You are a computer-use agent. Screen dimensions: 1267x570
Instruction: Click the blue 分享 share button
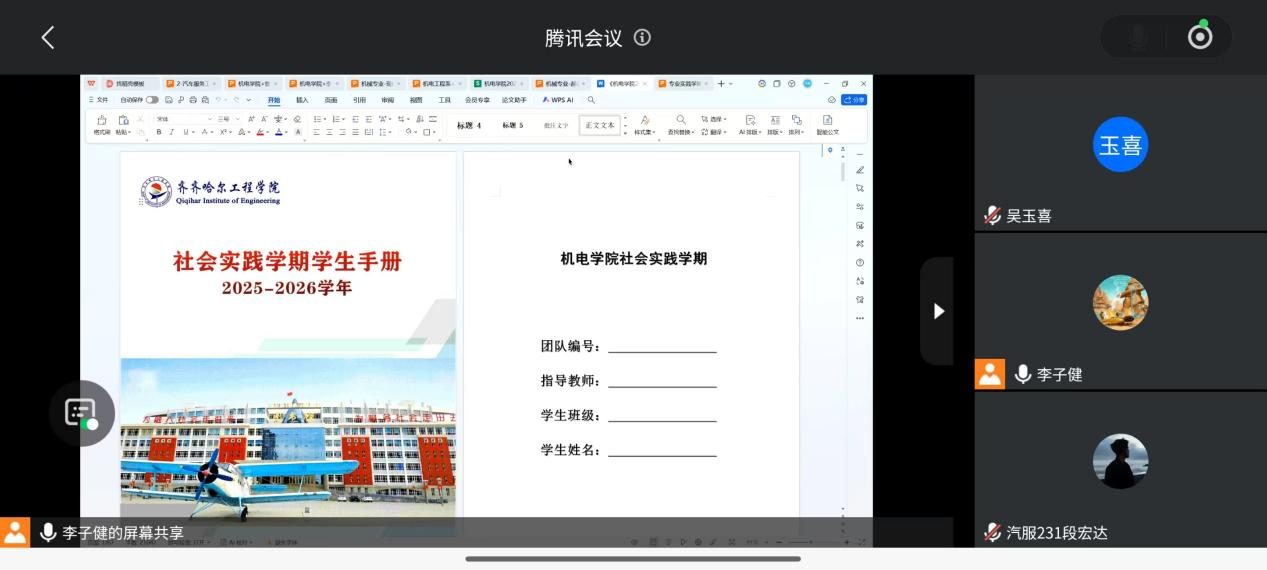[x=854, y=100]
